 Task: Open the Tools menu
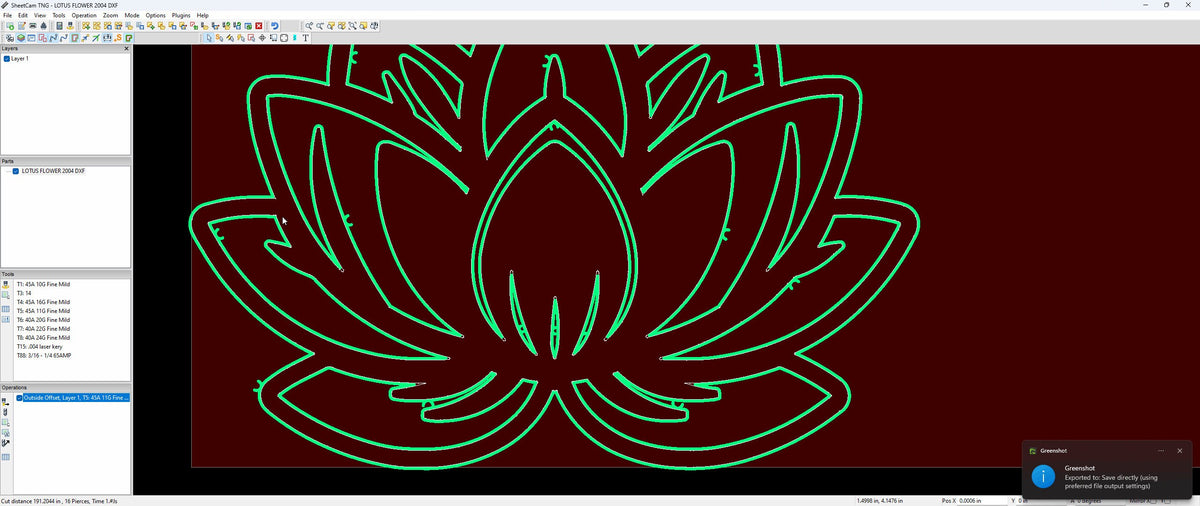(x=59, y=16)
